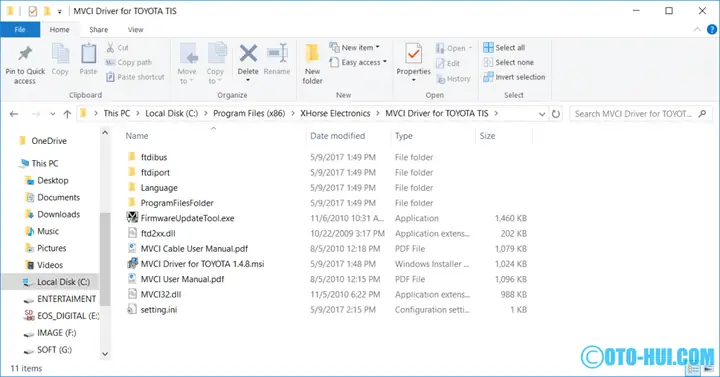Viewport: 720px width, 377px height.
Task: Select Downloads in navigation pane
Action: 58,214
